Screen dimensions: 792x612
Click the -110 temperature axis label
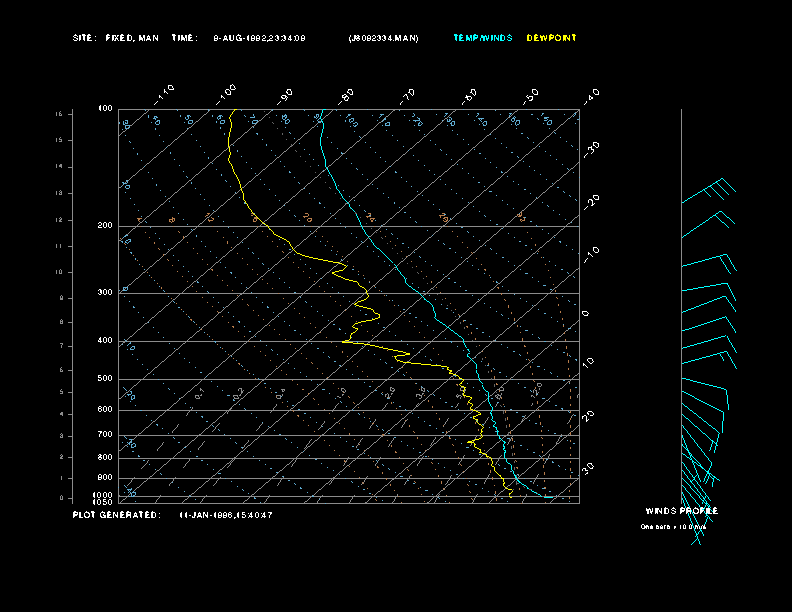166,93
